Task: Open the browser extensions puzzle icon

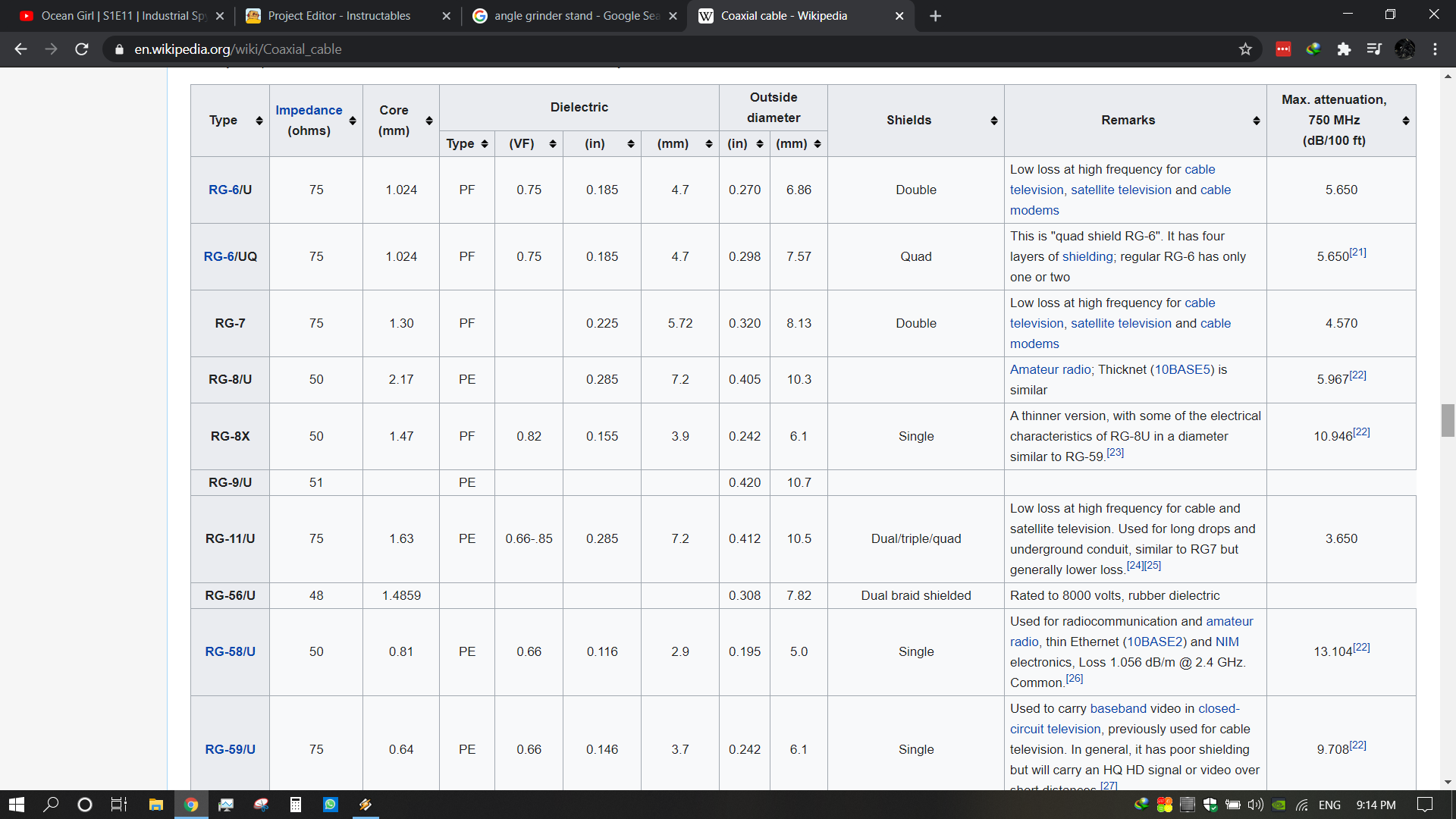Action: (1345, 49)
